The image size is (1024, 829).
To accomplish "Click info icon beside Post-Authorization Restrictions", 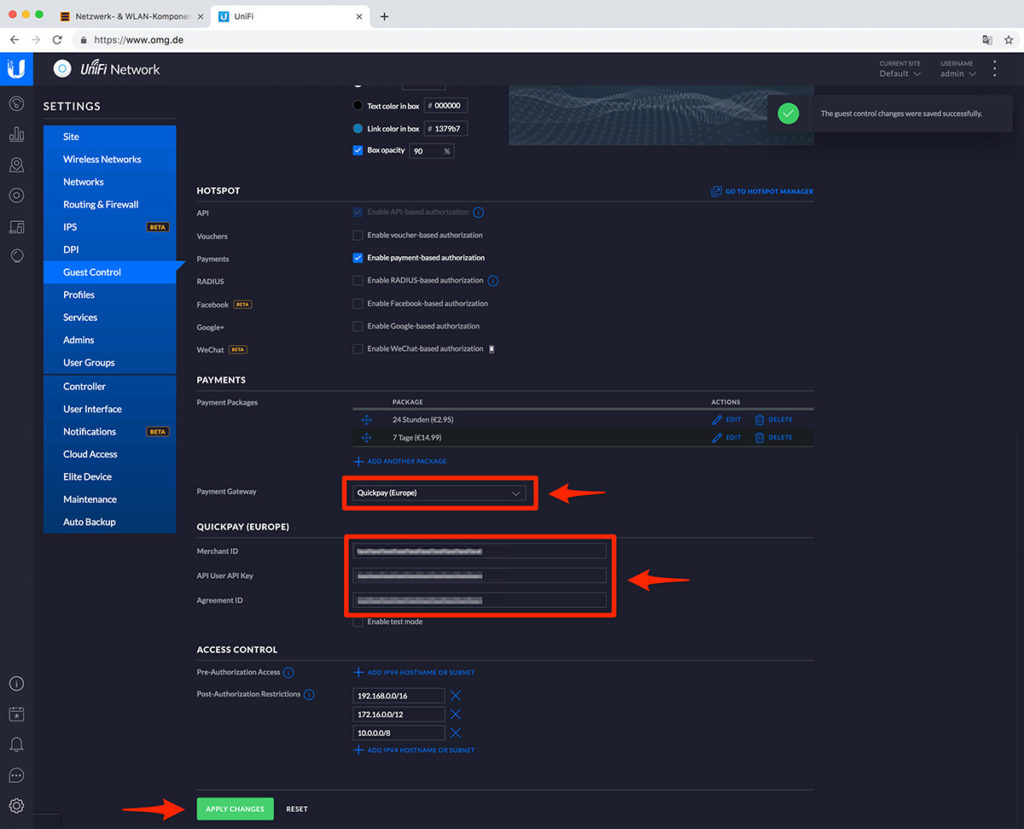I will pos(310,694).
